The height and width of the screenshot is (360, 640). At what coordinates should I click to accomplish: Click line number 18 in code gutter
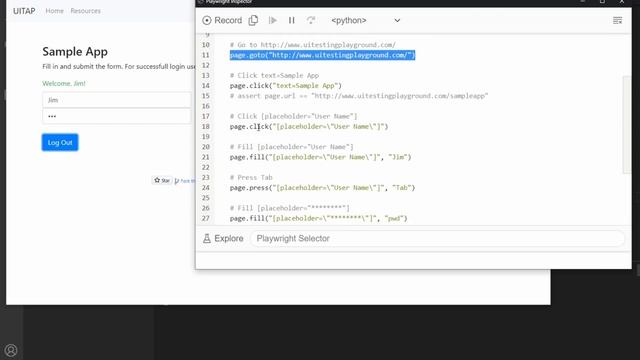tap(206, 127)
